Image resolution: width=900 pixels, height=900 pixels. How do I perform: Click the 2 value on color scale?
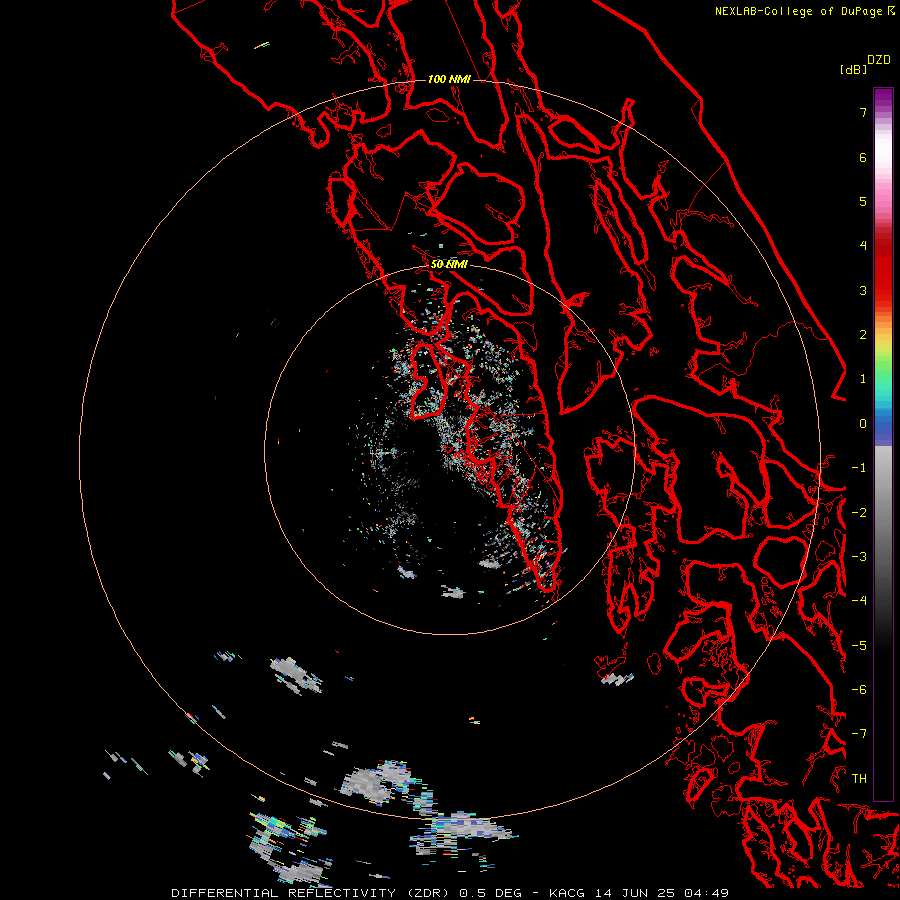pyautogui.click(x=863, y=335)
